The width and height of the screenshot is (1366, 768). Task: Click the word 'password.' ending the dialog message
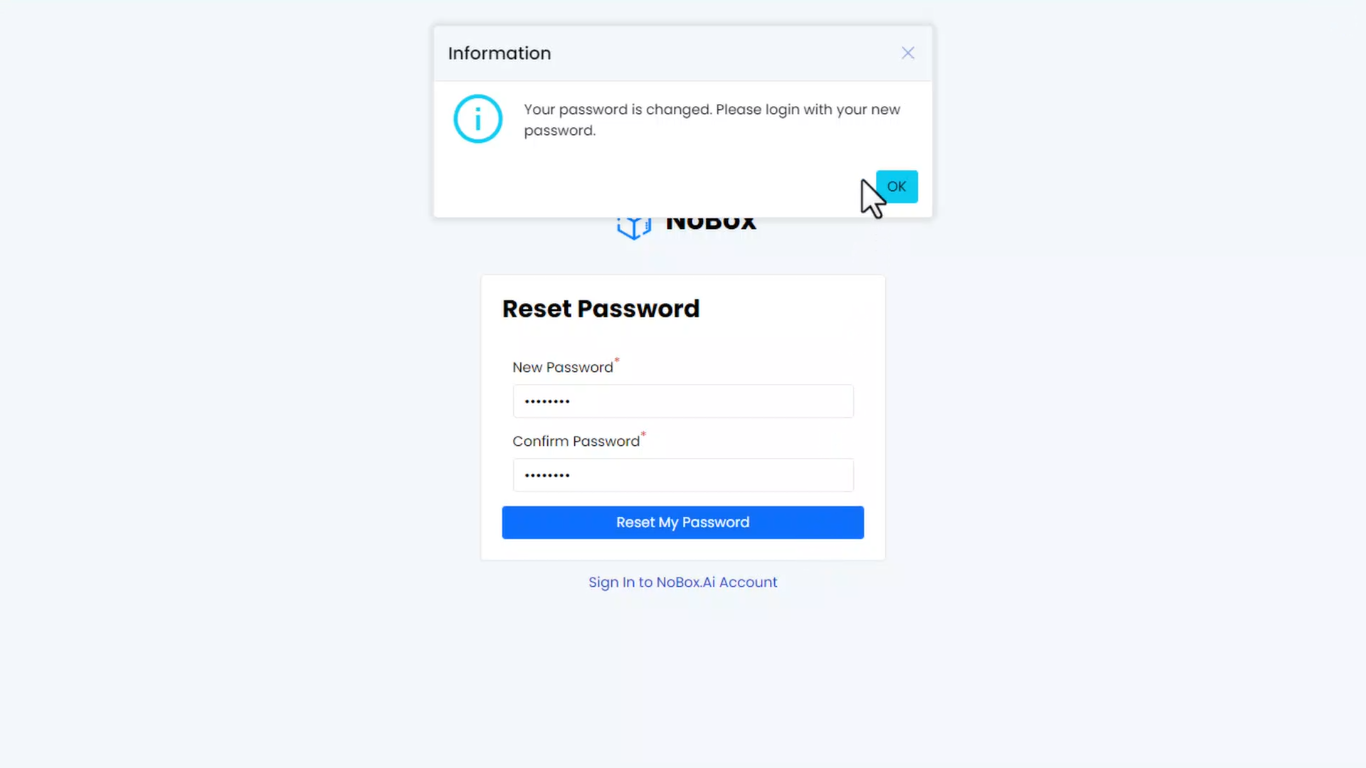559,131
